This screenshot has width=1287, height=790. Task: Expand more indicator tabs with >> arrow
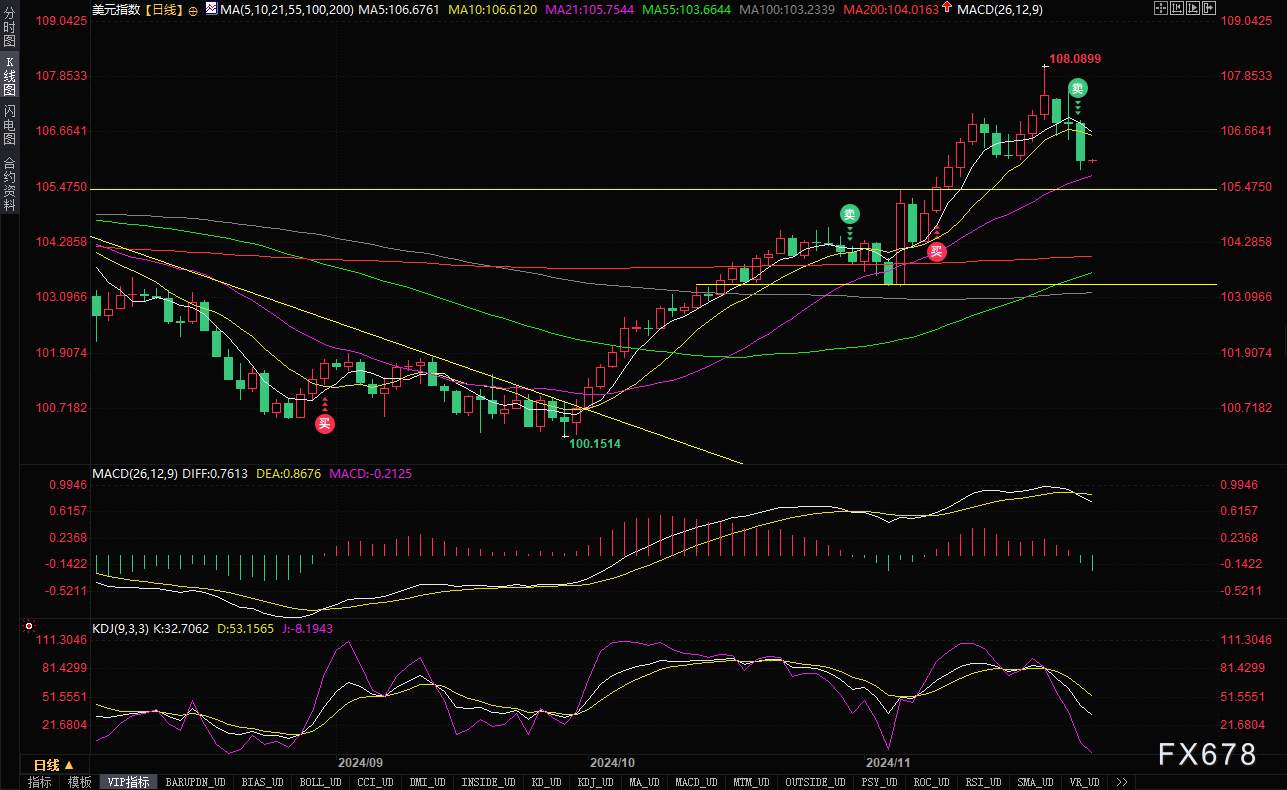pyautogui.click(x=1122, y=782)
